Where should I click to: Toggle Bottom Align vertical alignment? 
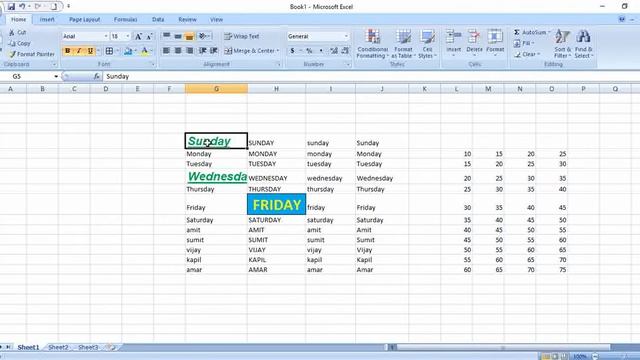(x=189, y=36)
